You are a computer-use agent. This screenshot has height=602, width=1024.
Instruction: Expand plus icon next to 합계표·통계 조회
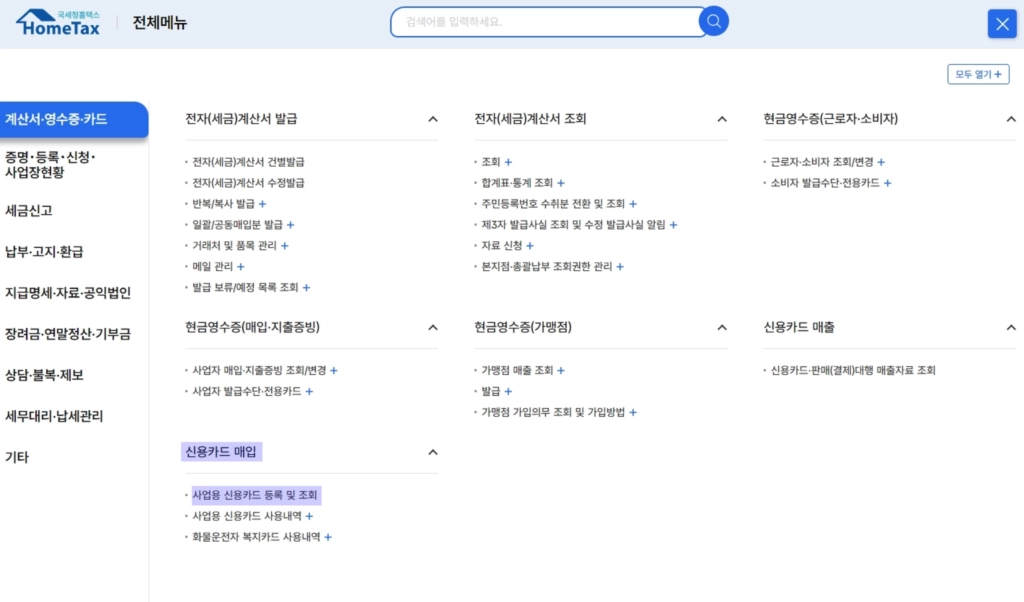coord(561,183)
